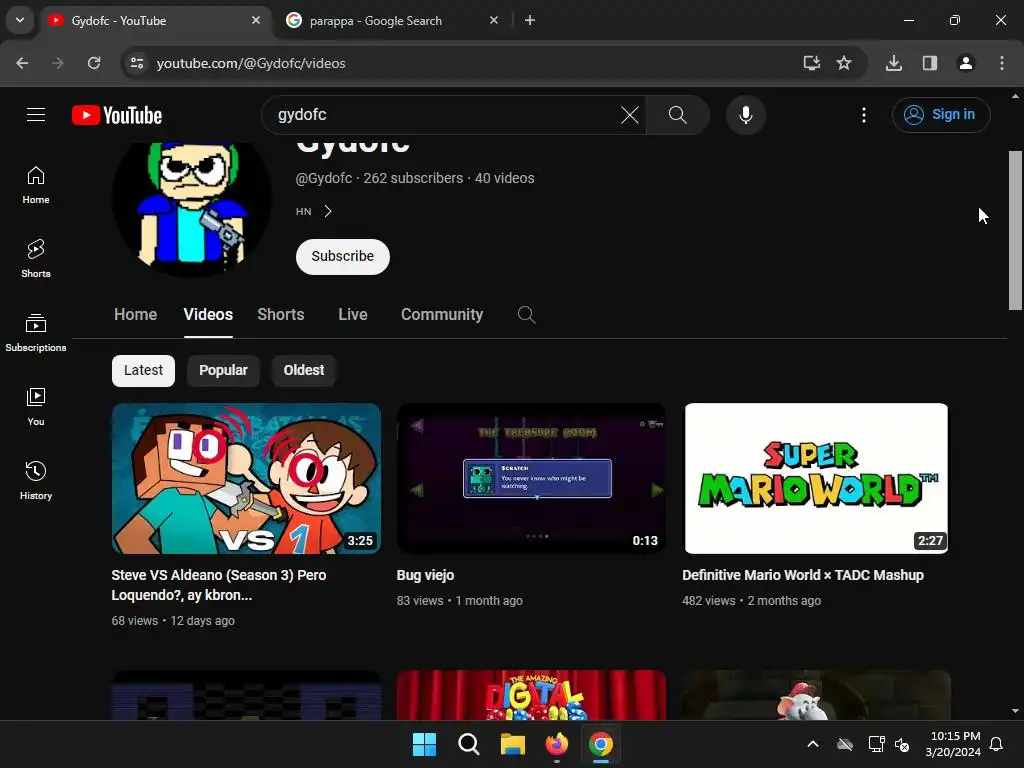The image size is (1024, 768).
Task: Install app icon in address bar
Action: coord(811,63)
